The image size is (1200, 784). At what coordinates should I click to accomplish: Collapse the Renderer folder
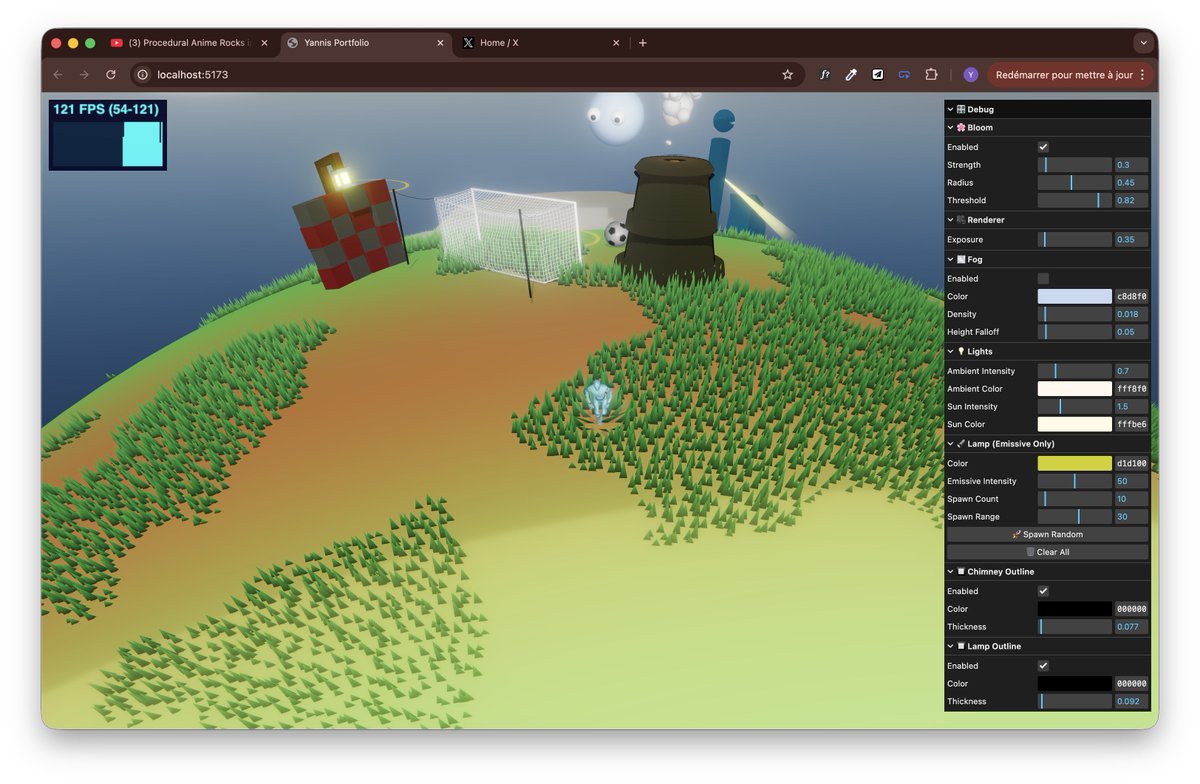1047,220
